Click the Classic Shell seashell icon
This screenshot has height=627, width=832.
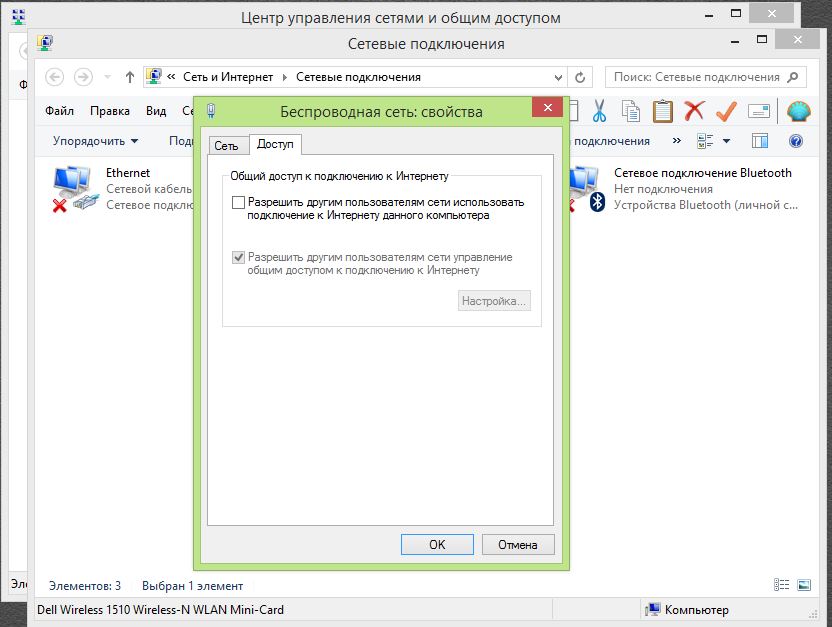click(798, 111)
